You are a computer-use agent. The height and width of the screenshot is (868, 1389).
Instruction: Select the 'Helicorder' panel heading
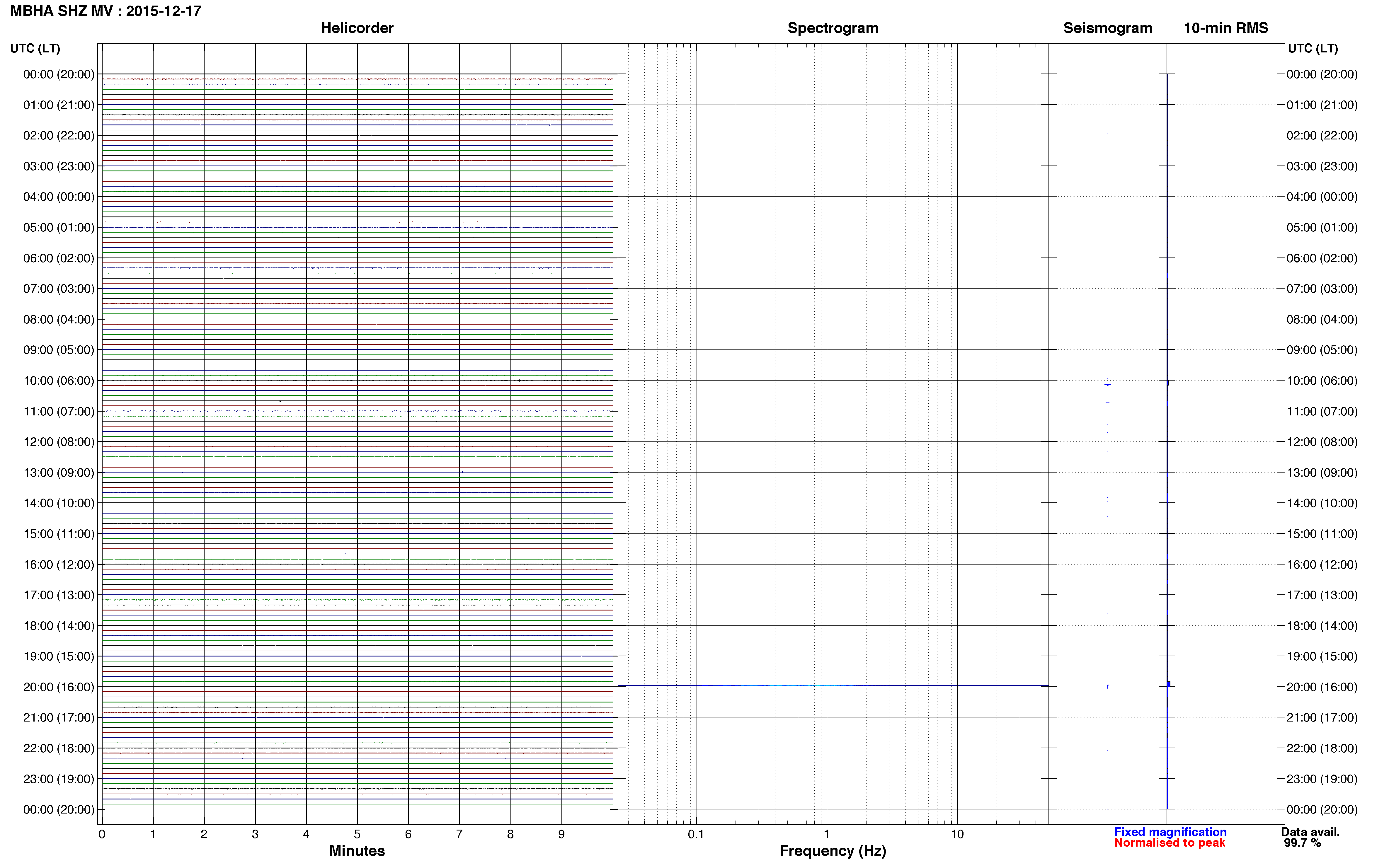[x=357, y=28]
